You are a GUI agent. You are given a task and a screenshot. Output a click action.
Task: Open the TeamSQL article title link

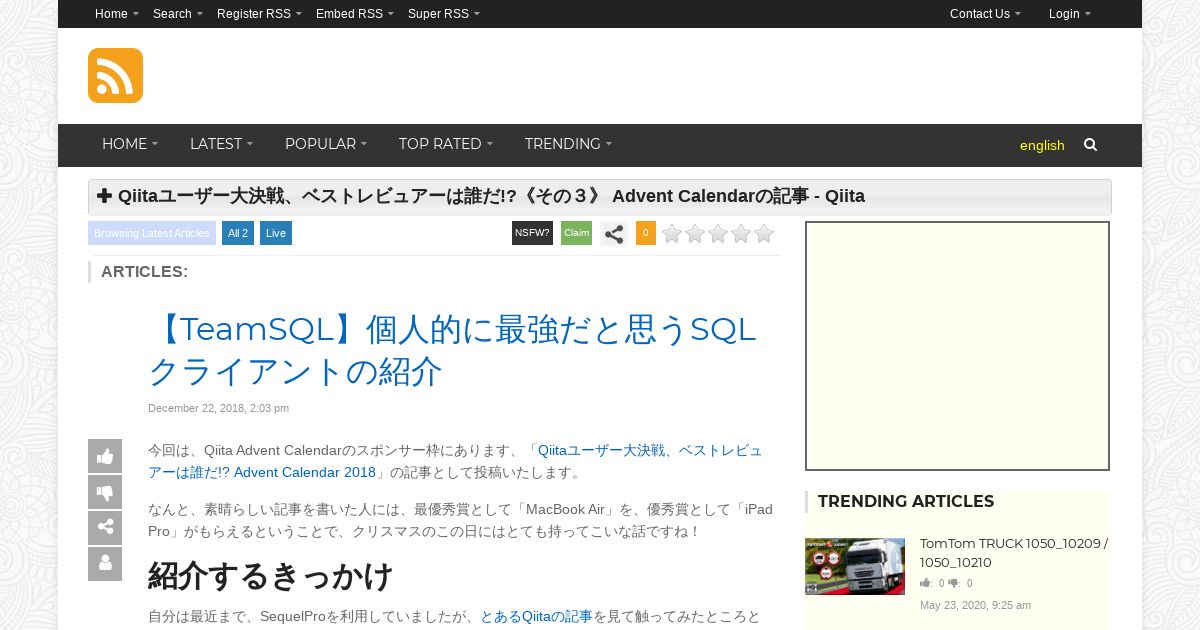tap(452, 350)
